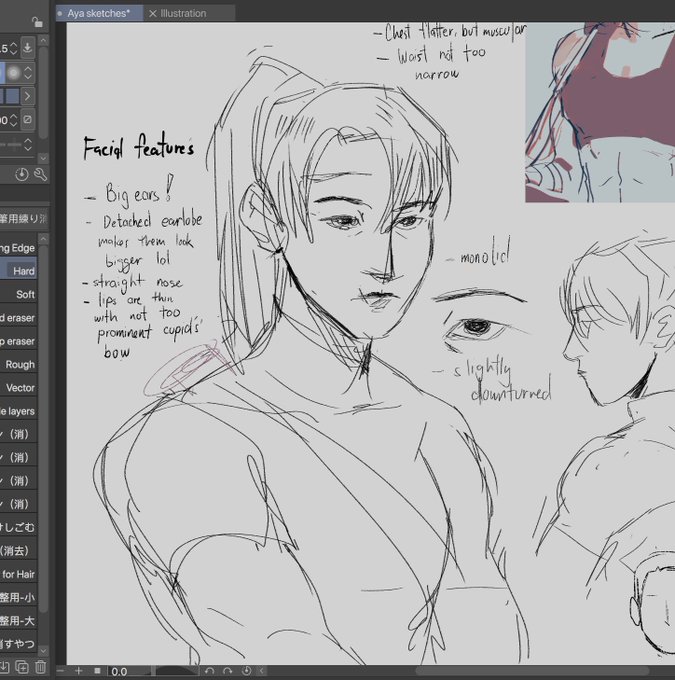Click the stabilization slider in tool properties
This screenshot has height=680, width=675.
[10, 144]
